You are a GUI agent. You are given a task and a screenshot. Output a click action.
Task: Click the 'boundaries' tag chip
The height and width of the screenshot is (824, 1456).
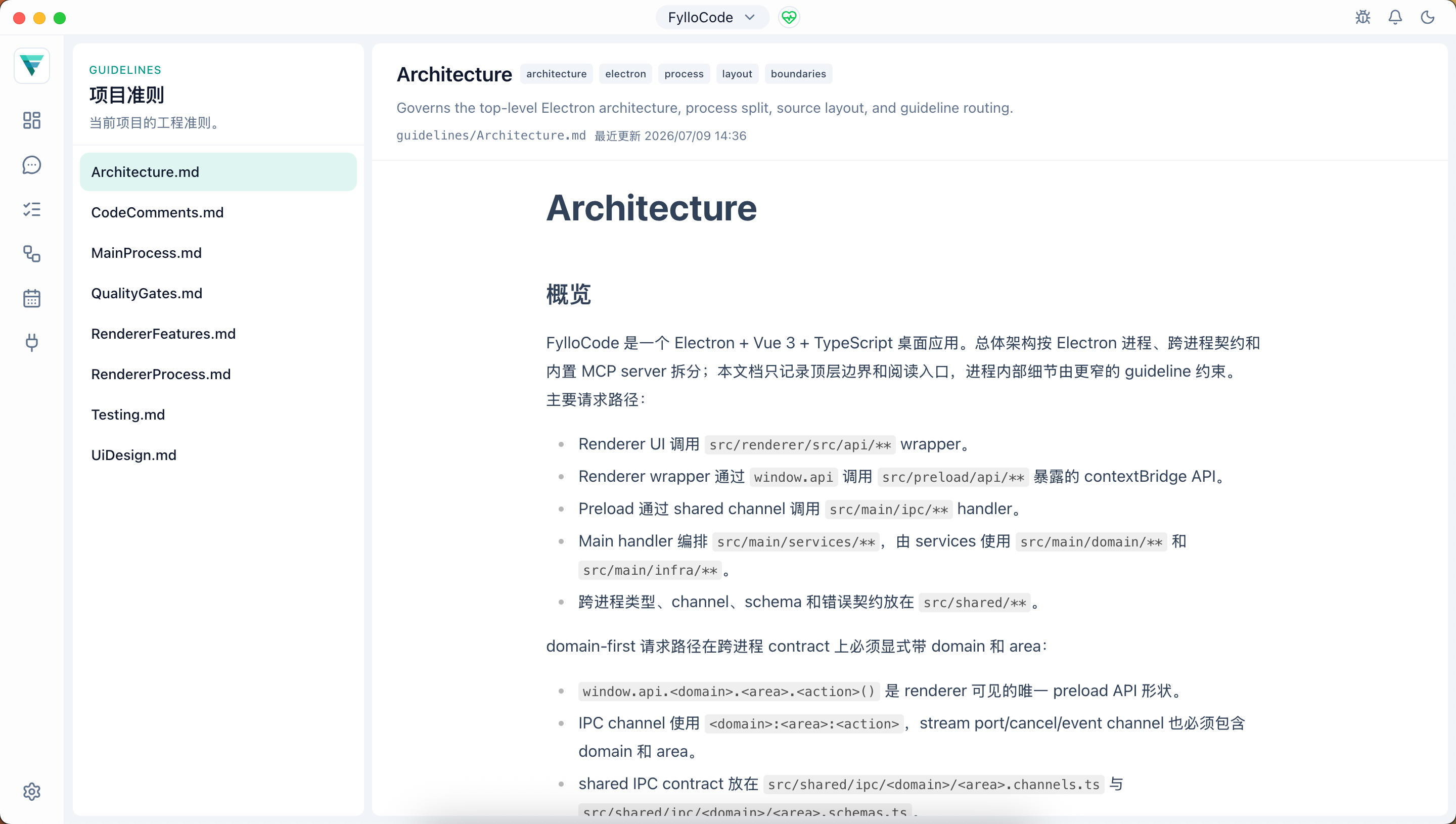(x=798, y=74)
